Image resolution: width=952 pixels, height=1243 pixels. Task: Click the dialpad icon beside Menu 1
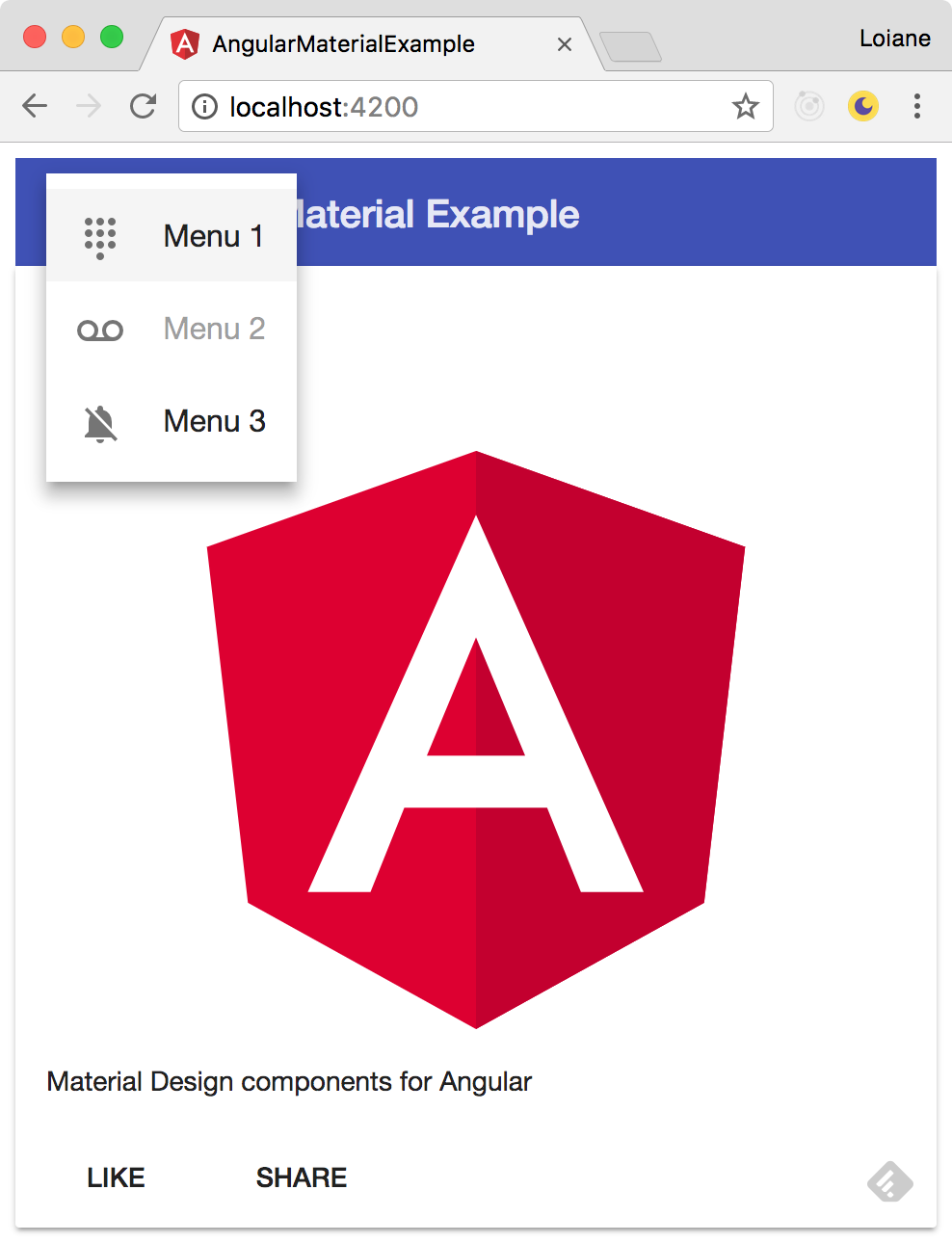[100, 237]
